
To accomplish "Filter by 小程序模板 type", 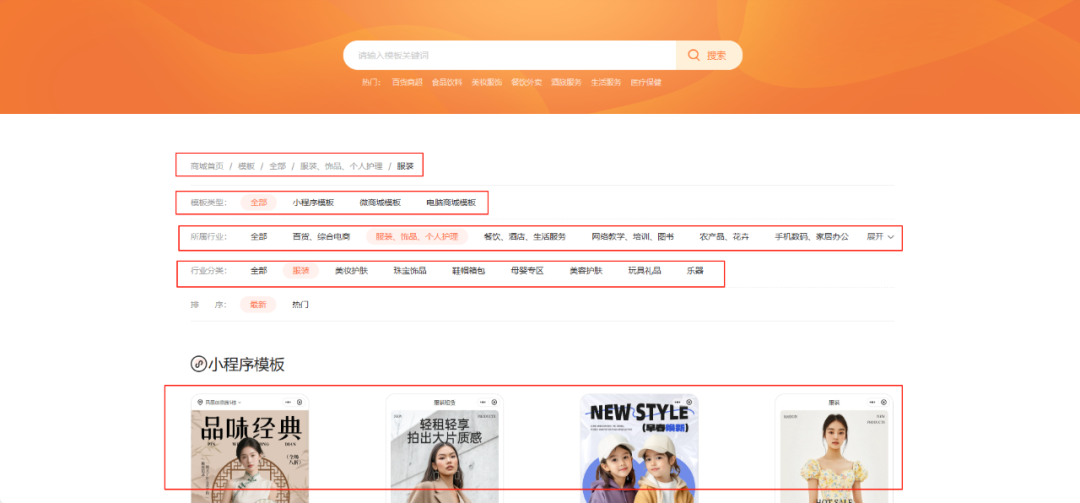I will click(313, 203).
